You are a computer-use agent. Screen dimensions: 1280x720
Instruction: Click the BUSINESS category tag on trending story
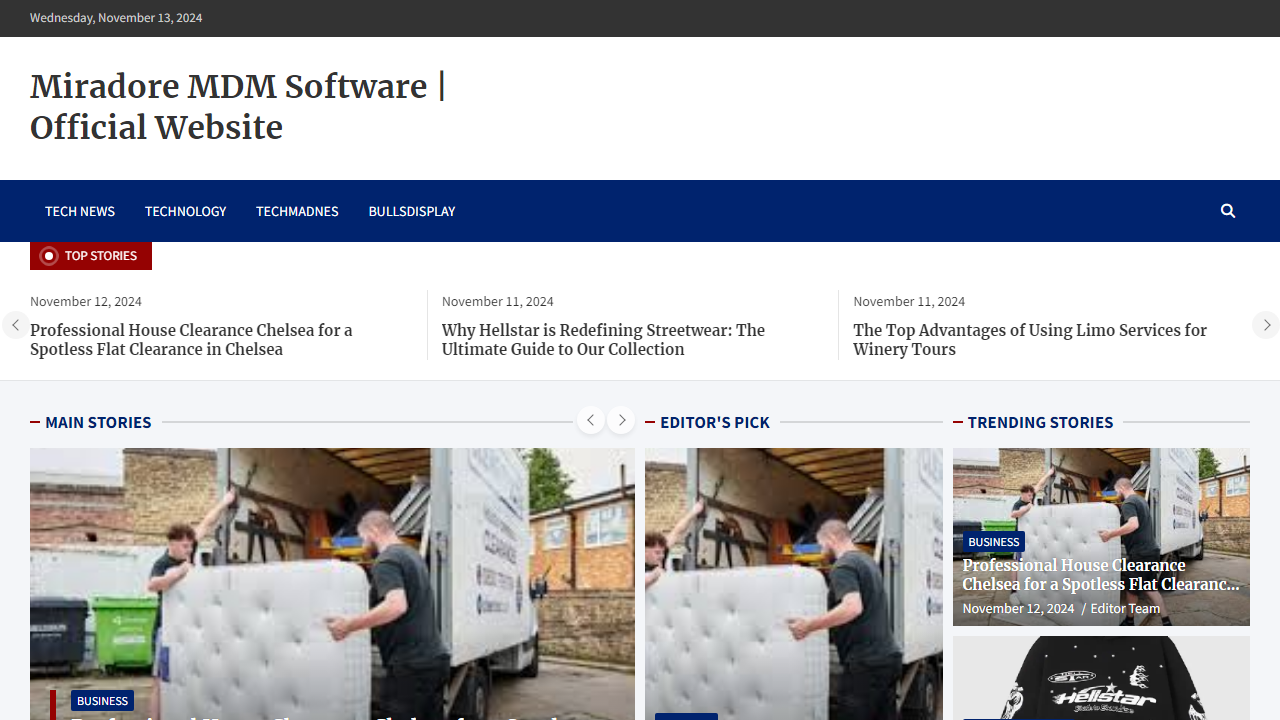pyautogui.click(x=993, y=541)
